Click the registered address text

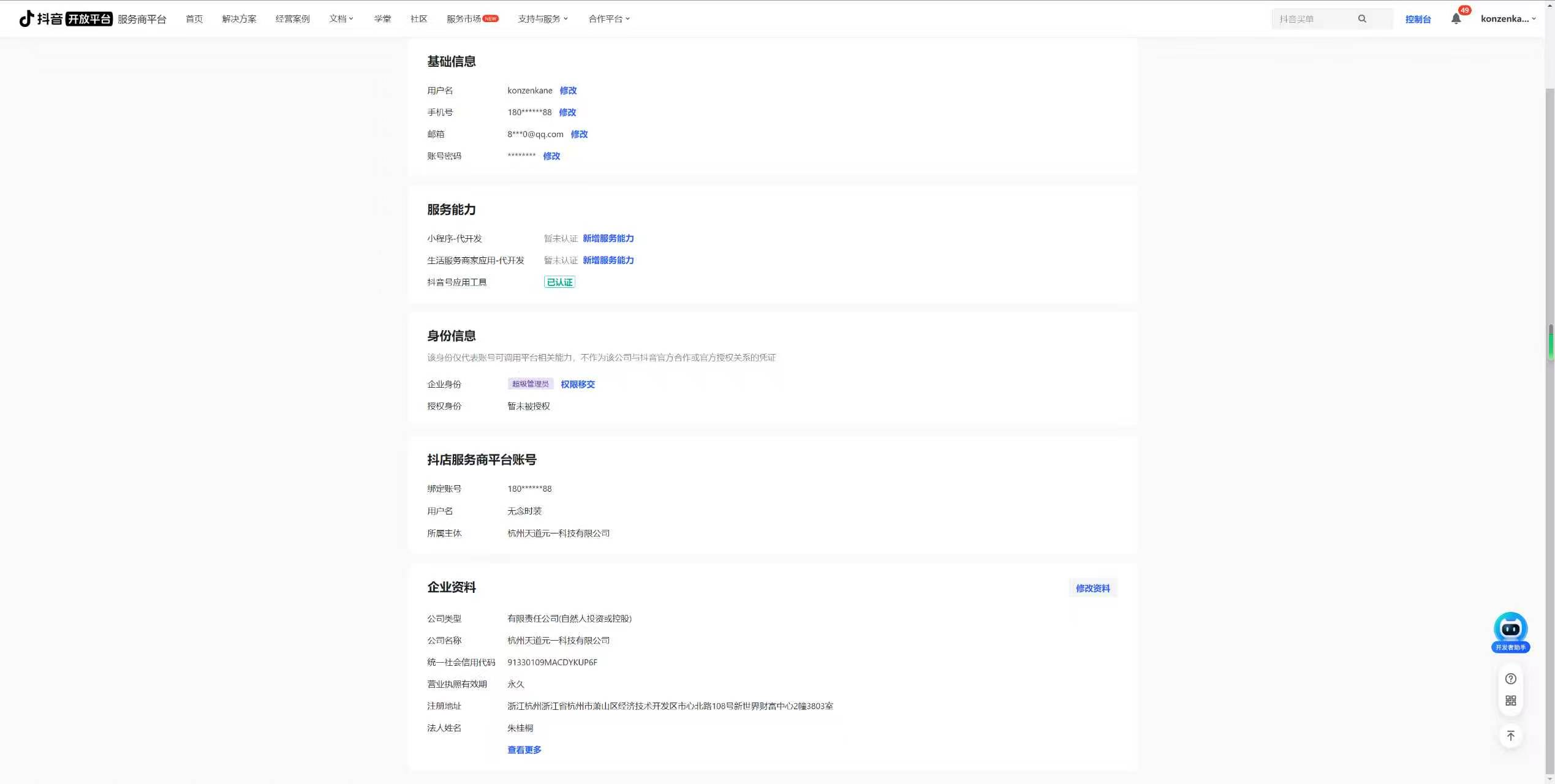(x=670, y=706)
